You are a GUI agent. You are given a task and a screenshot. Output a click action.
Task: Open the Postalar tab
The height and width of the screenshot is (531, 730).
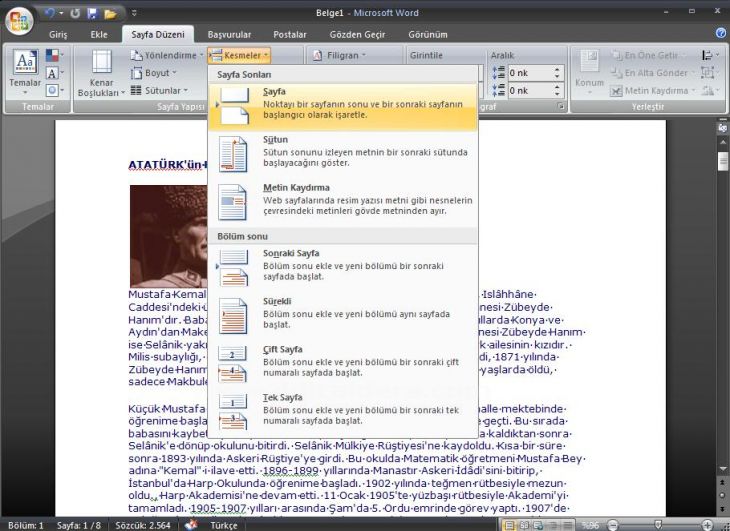[x=290, y=34]
